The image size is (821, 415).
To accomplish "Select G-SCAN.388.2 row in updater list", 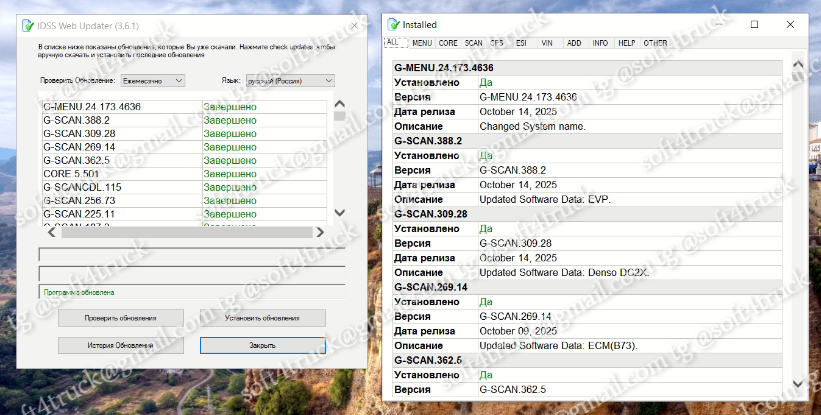I will (x=184, y=120).
